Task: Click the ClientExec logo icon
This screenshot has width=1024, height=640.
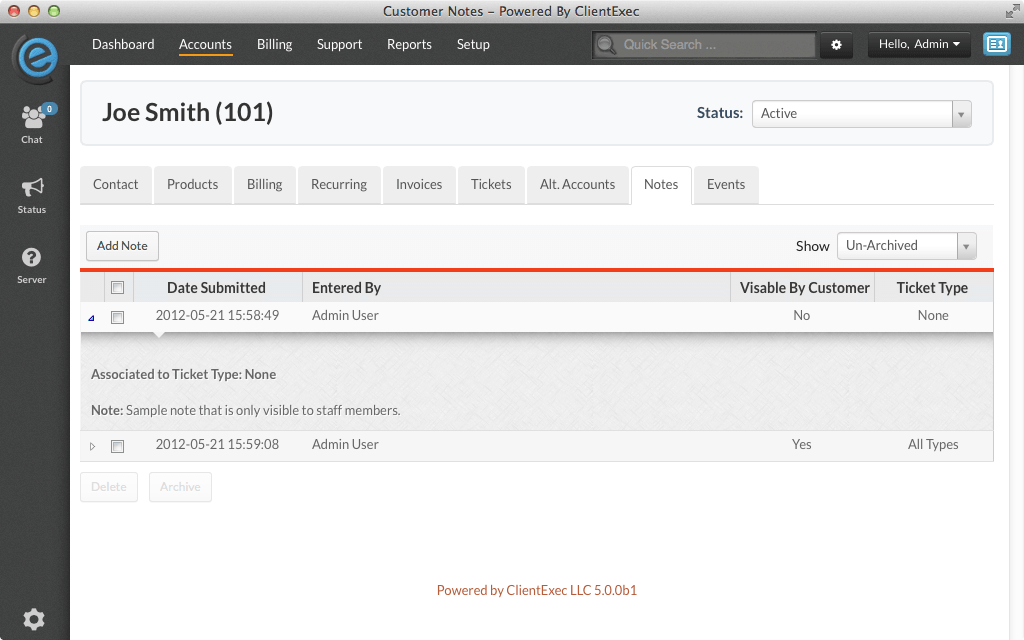Action: [x=34, y=57]
